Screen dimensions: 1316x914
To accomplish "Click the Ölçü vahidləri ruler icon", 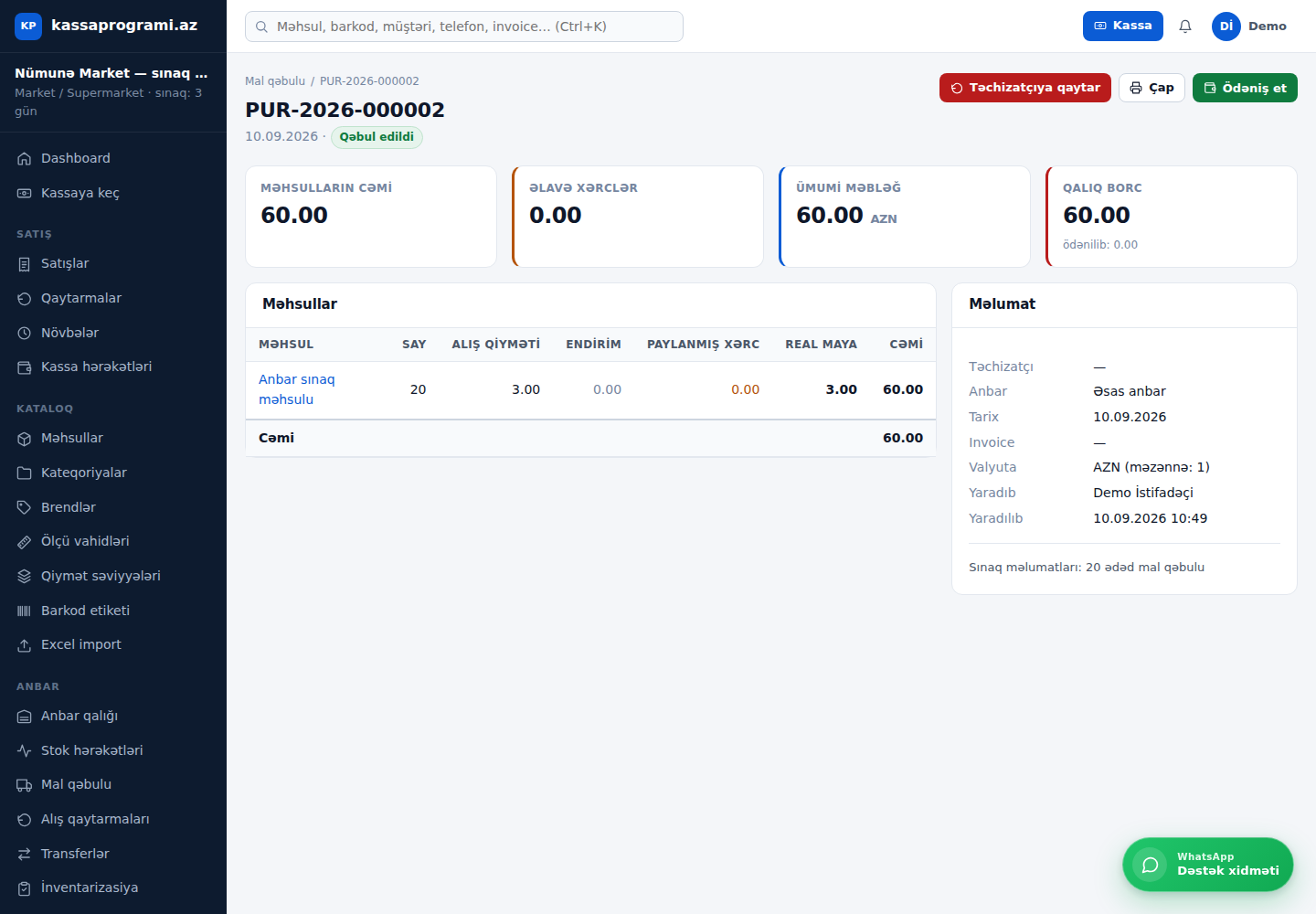I will 25,542.
